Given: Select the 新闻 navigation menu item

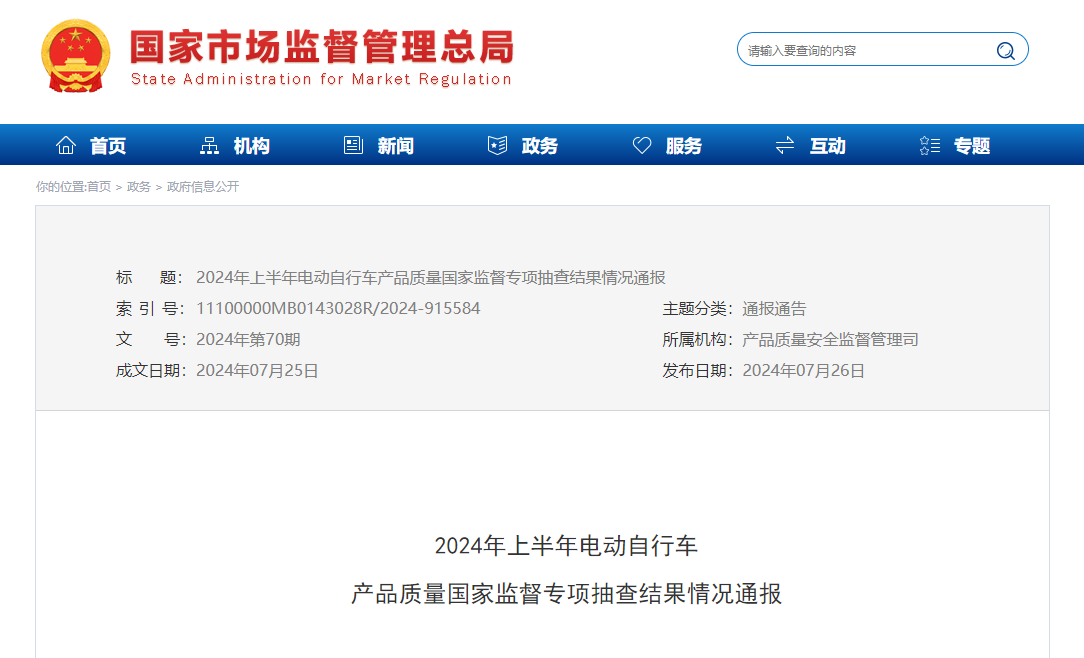Looking at the screenshot, I should (396, 146).
